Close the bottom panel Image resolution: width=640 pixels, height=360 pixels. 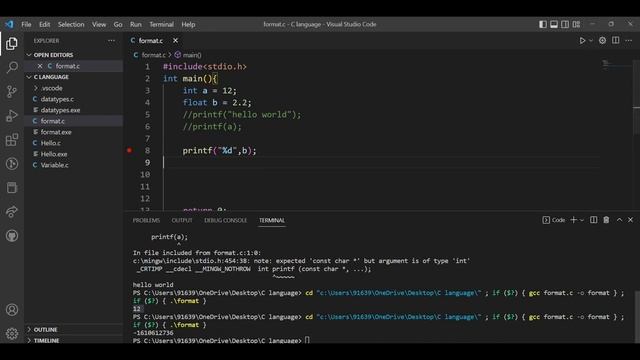click(x=630, y=220)
